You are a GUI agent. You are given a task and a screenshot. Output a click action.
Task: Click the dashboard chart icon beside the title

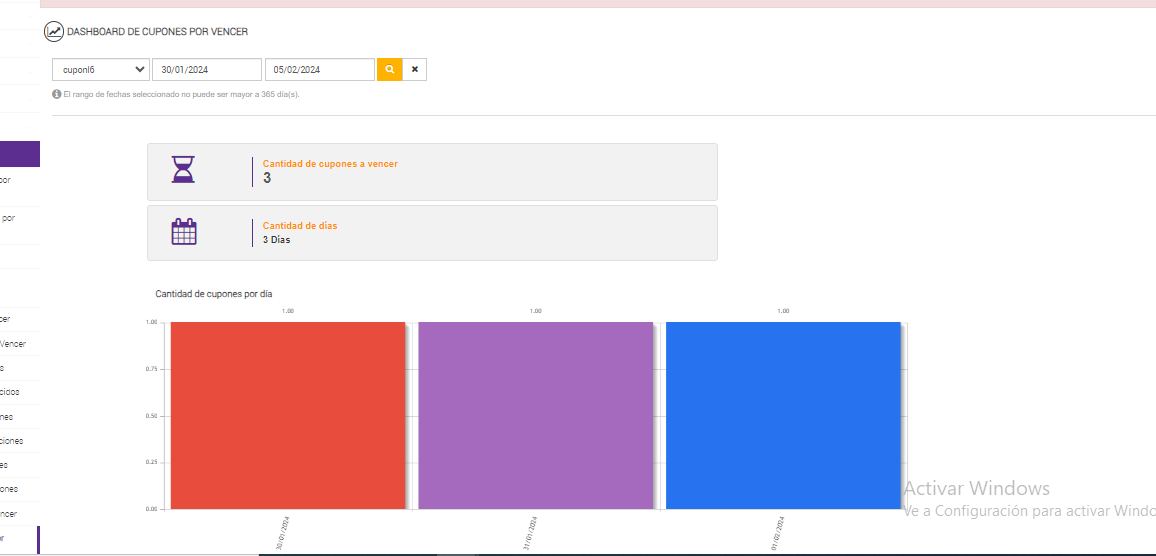(x=53, y=31)
